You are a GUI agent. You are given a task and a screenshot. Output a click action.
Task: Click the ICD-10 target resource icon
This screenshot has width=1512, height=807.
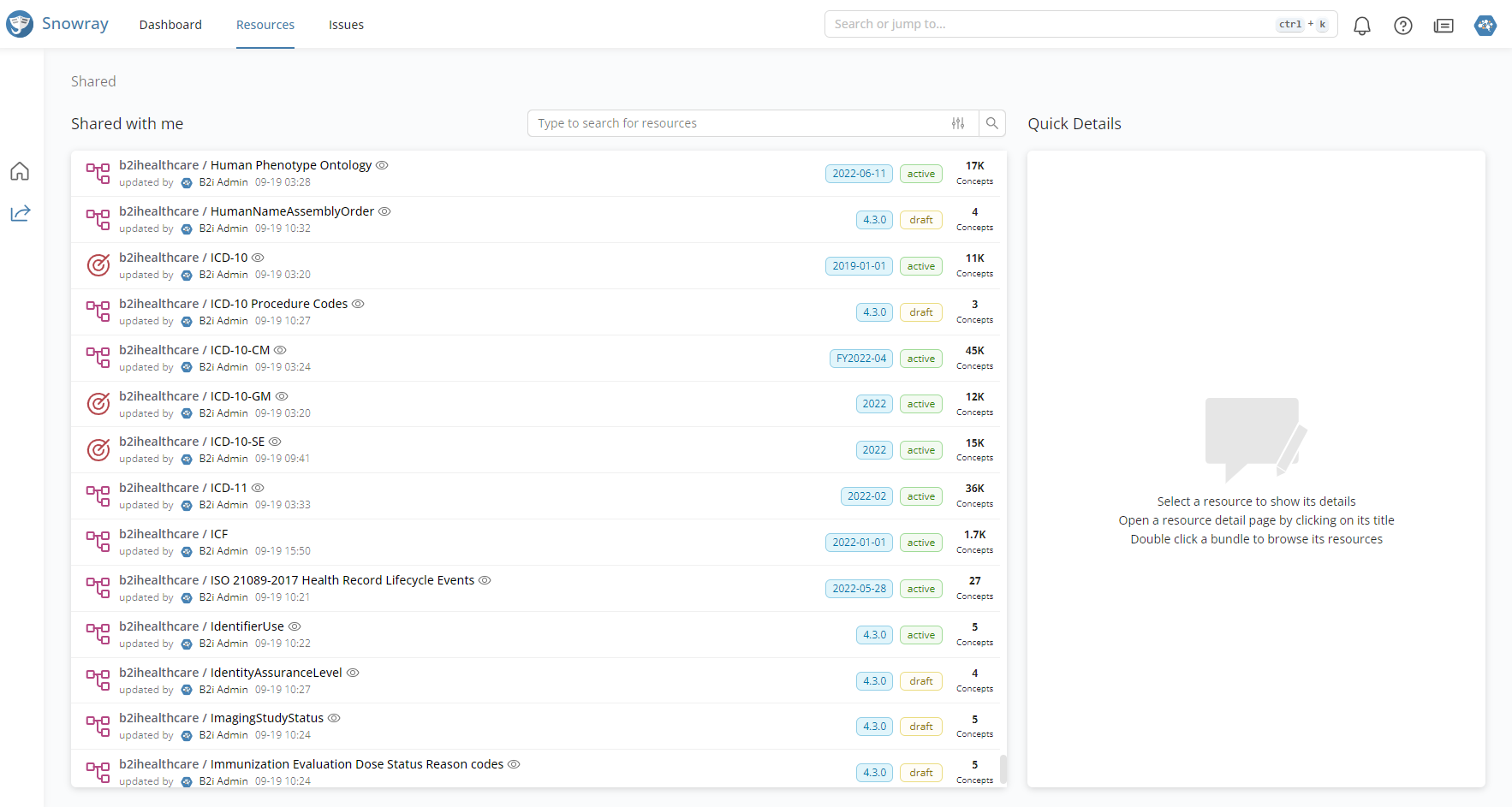pos(98,265)
